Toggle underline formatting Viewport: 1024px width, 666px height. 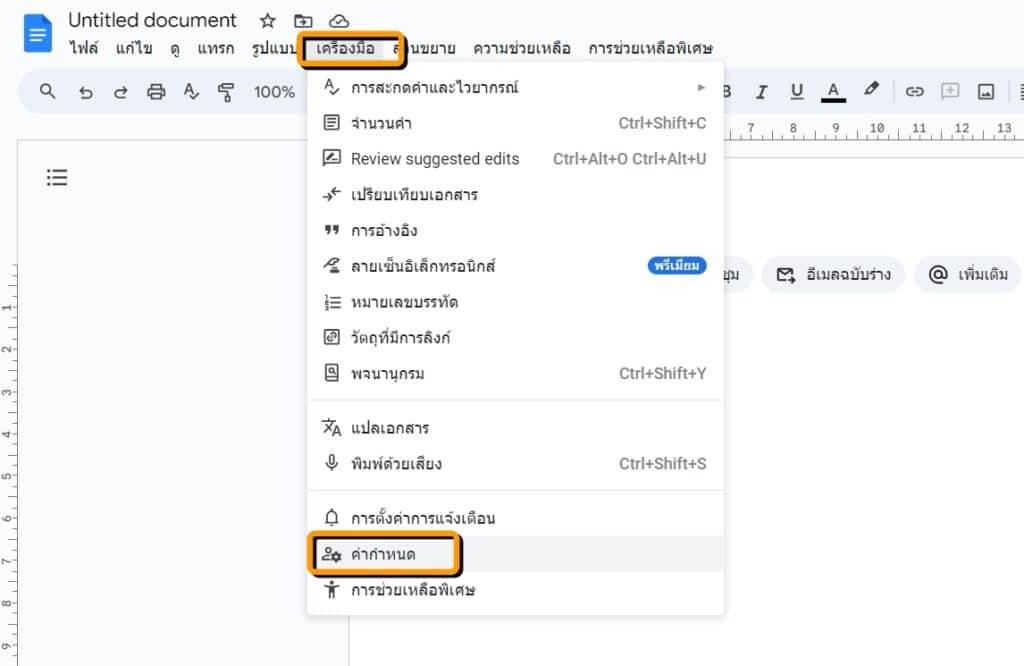point(796,91)
